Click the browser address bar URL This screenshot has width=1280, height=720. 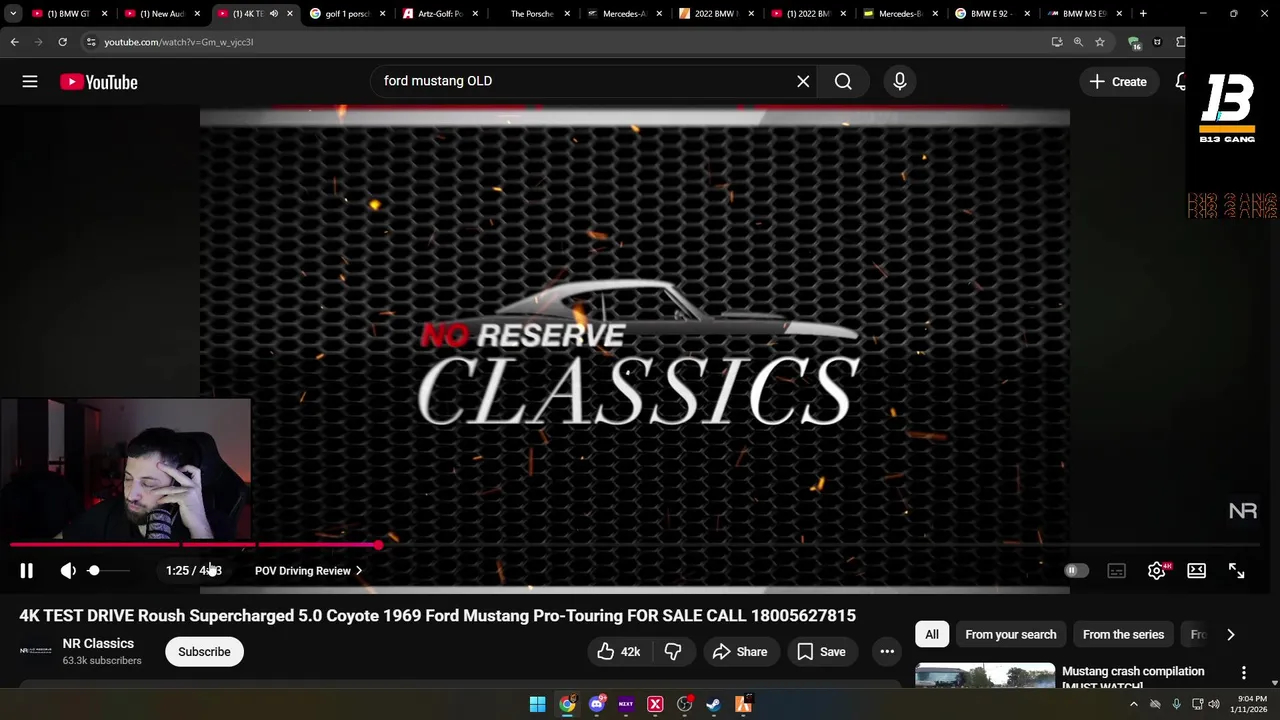[x=178, y=42]
